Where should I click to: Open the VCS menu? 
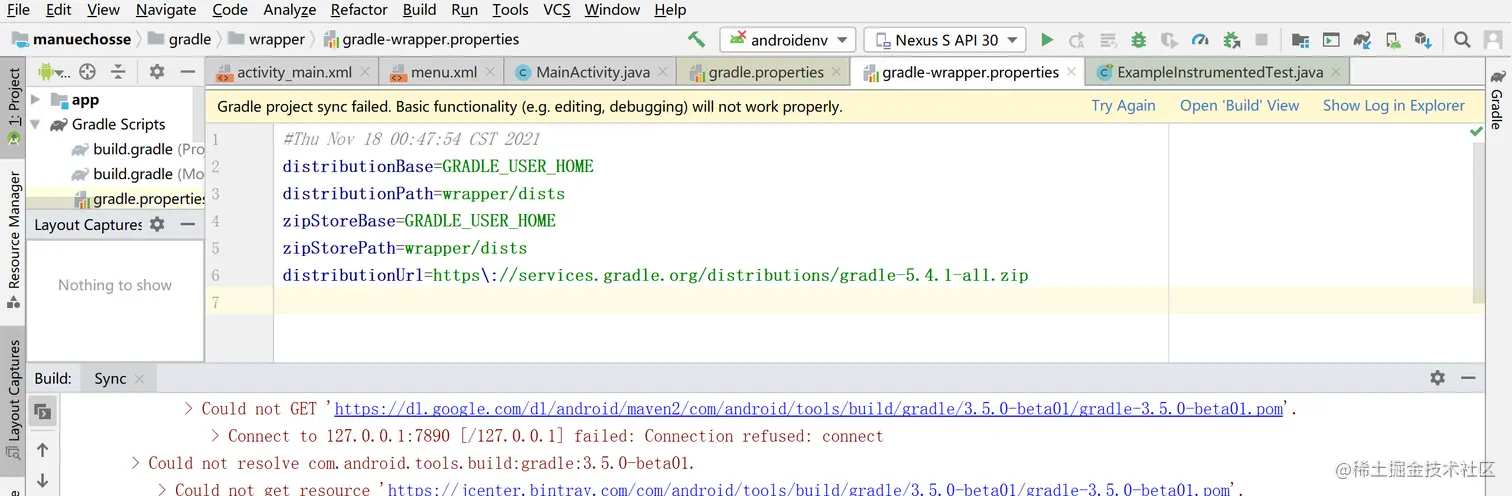point(557,10)
